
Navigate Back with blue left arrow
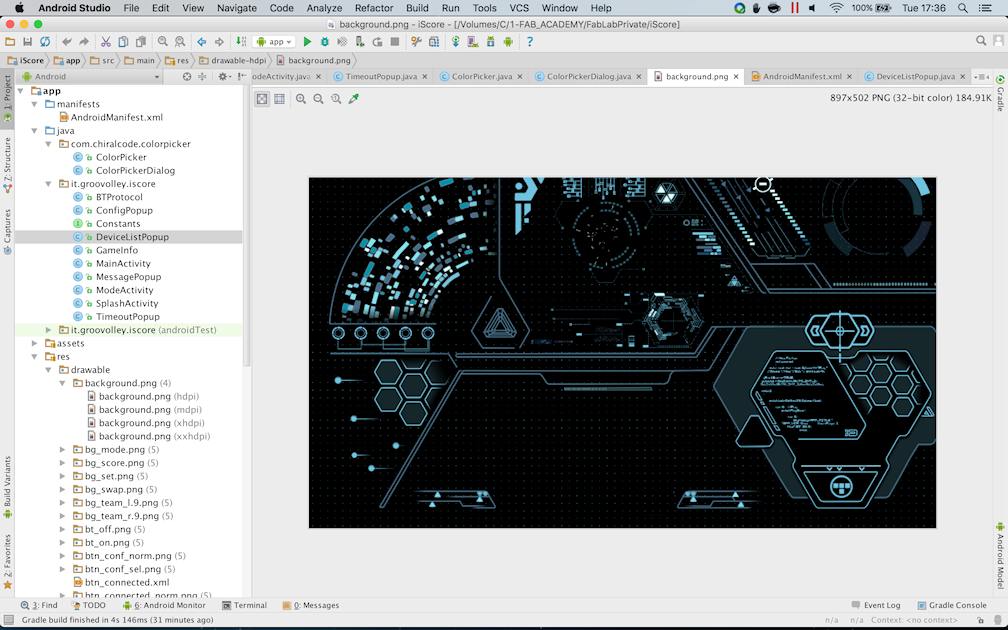point(201,42)
